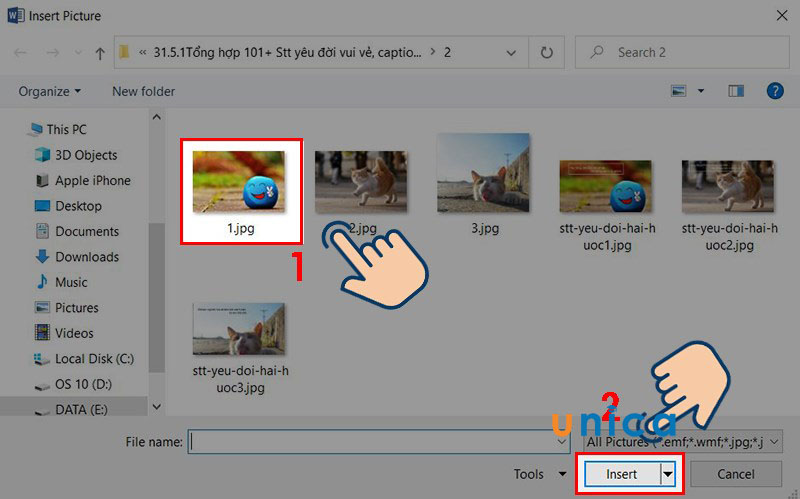Viewport: 800px width, 499px height.
Task: Click the breadcrumb separator chevron before '2'
Action: pos(433,52)
